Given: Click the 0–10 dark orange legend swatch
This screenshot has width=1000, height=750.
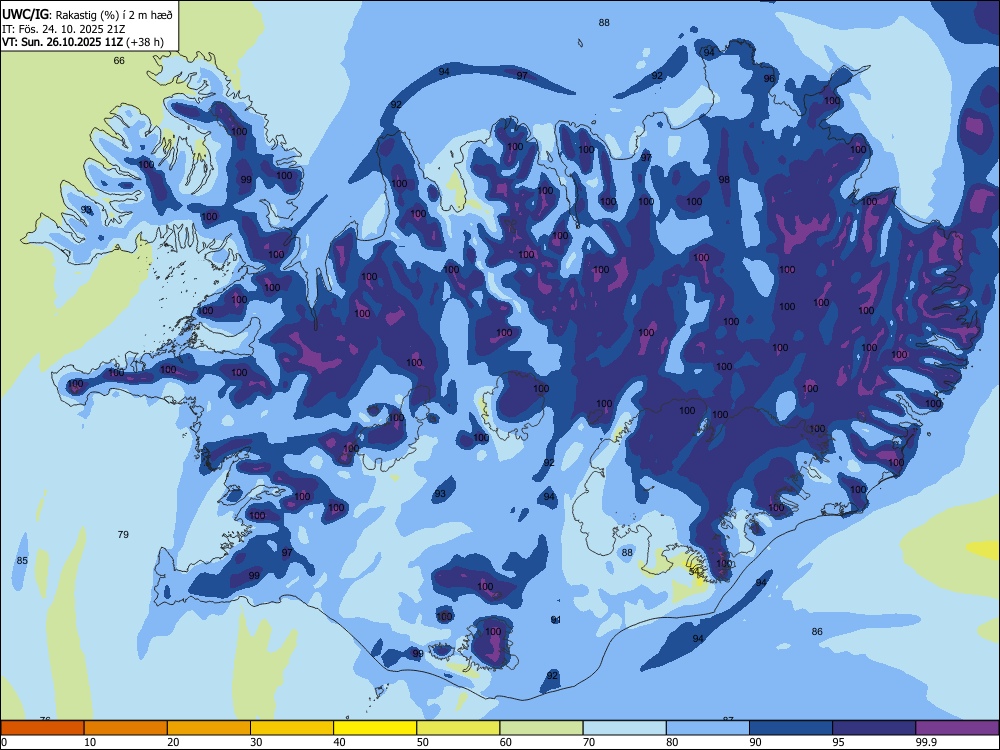Looking at the screenshot, I should click(x=42, y=728).
